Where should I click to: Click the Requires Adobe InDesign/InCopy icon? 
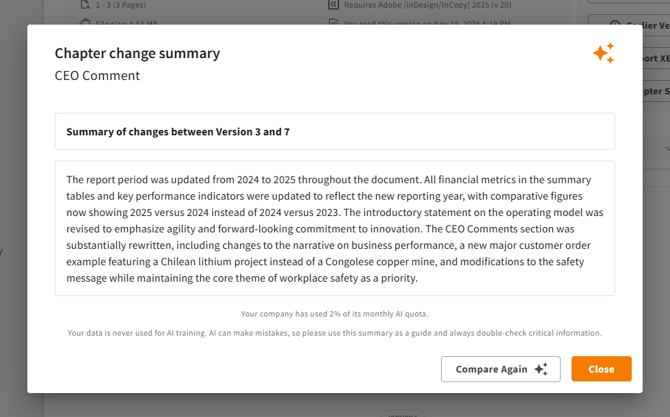point(333,4)
